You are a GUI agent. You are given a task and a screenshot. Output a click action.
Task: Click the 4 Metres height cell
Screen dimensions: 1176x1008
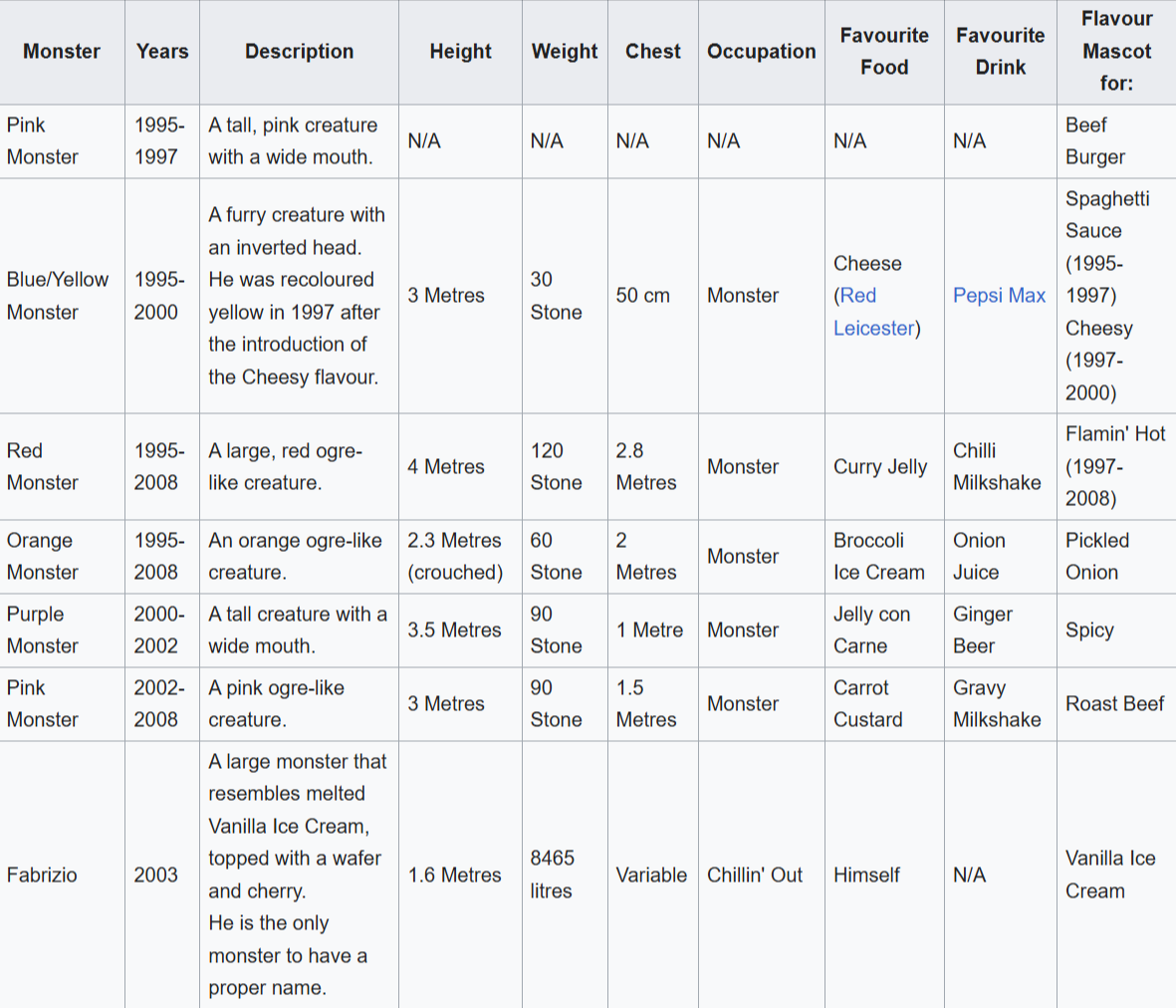click(460, 466)
